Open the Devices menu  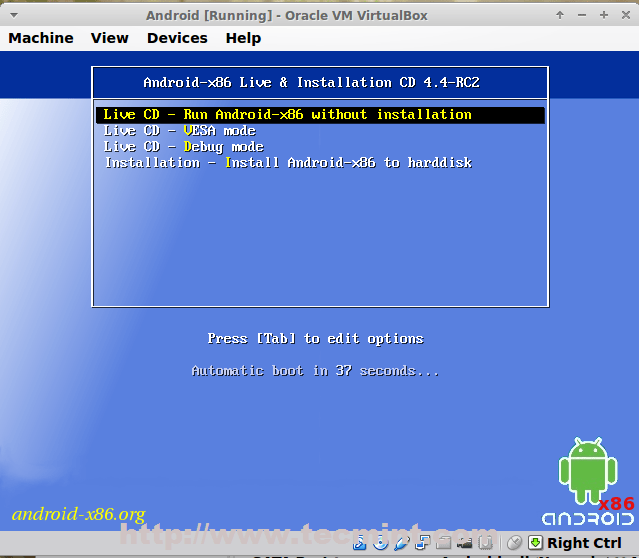177,38
